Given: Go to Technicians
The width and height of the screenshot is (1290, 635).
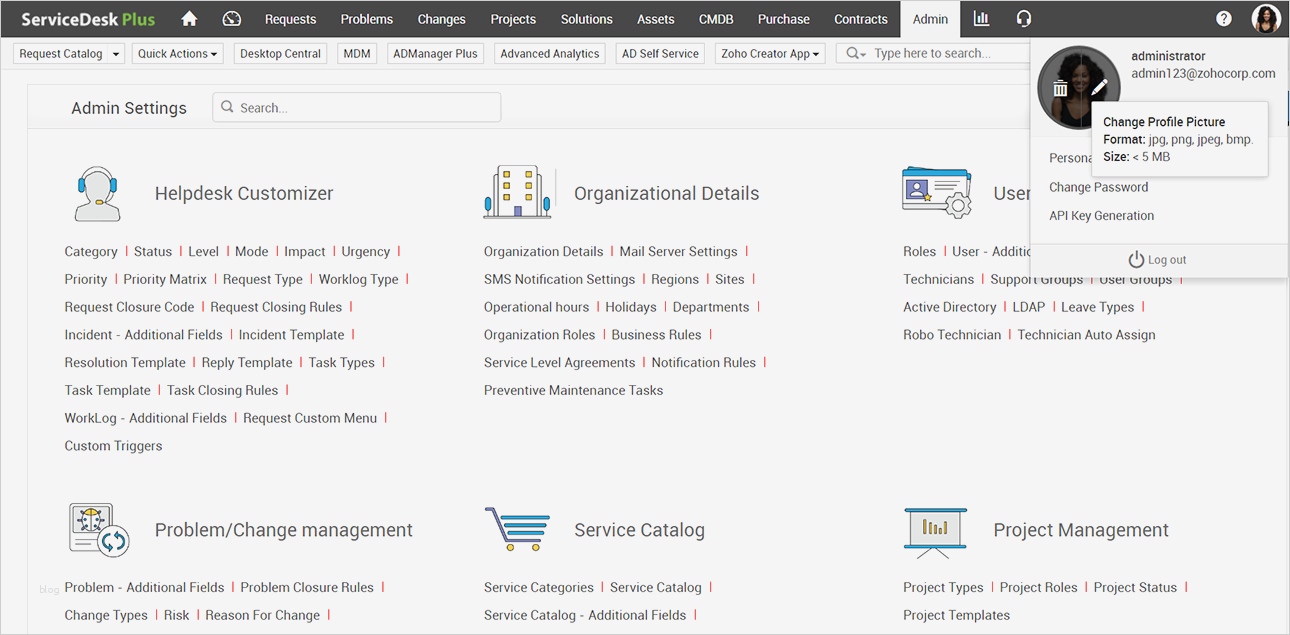Looking at the screenshot, I should 938,279.
